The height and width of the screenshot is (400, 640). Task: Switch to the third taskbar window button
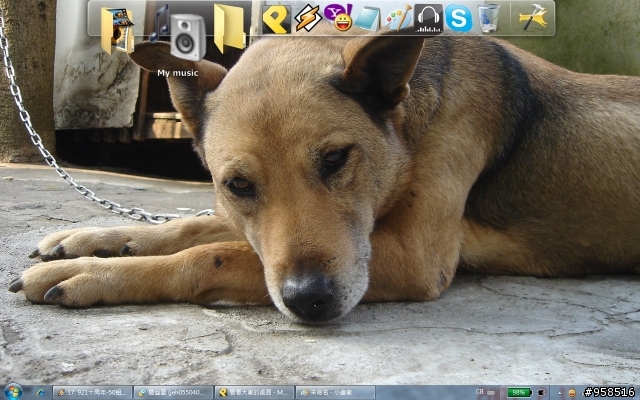254,393
